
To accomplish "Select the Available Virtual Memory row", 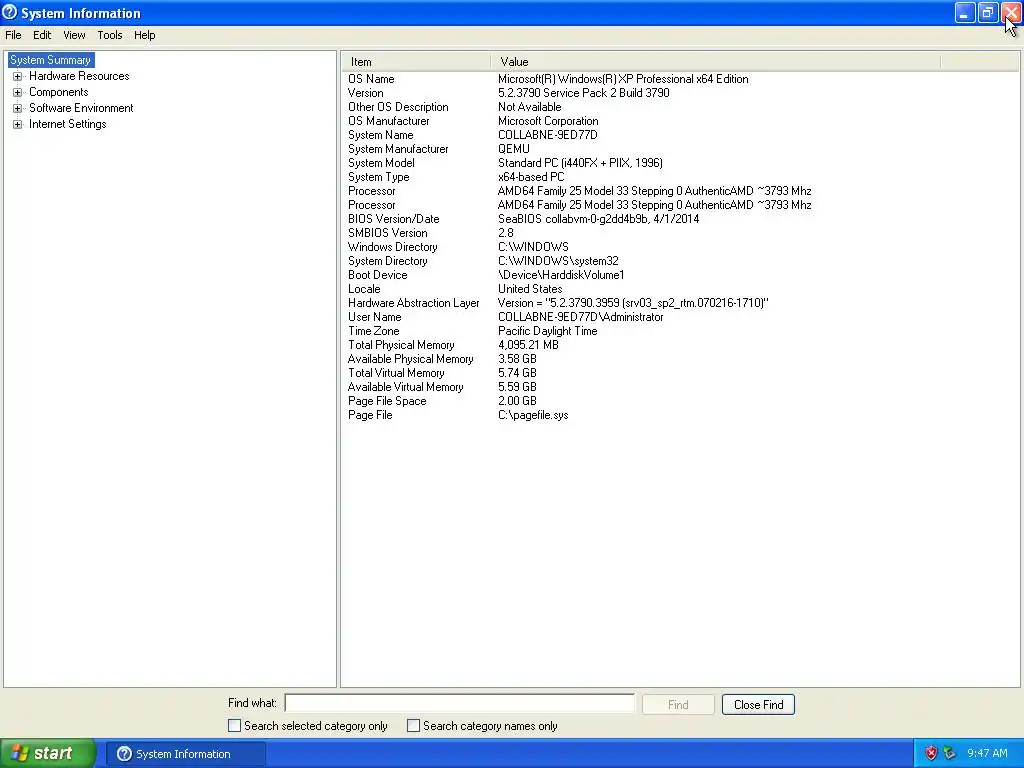I will [680, 387].
